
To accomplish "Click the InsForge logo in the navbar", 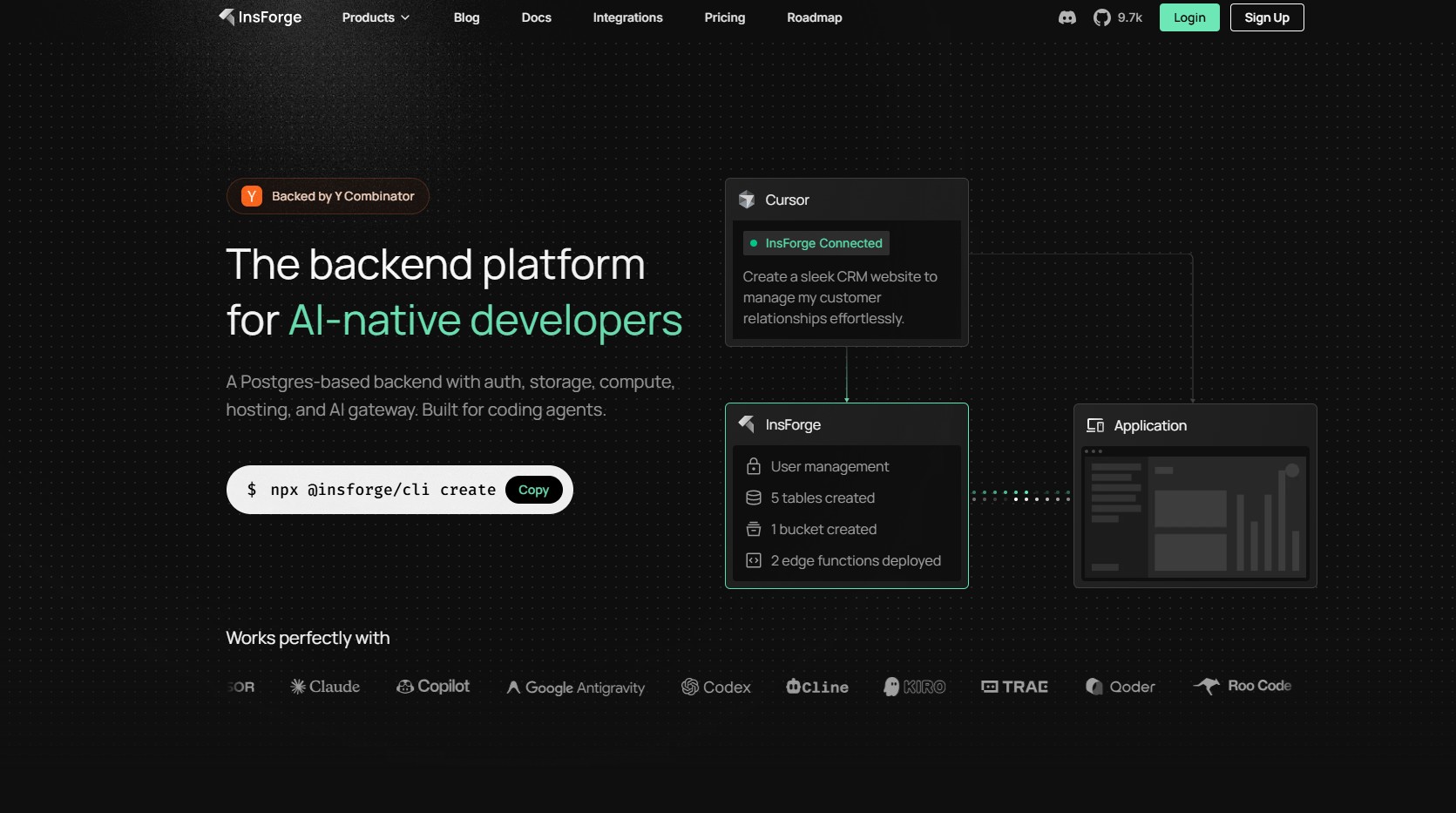I will pos(260,17).
